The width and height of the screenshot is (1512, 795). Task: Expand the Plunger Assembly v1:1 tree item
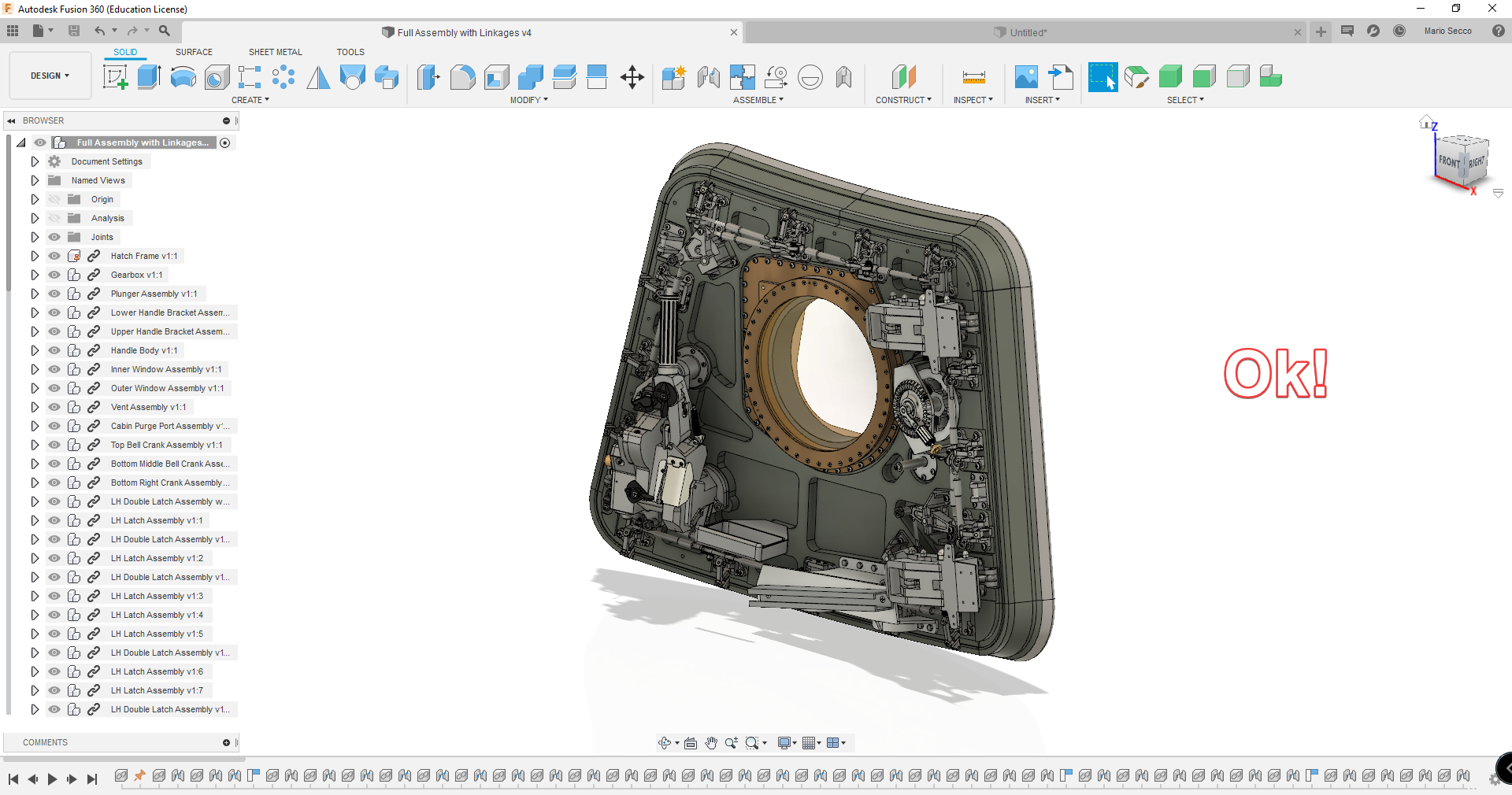35,294
